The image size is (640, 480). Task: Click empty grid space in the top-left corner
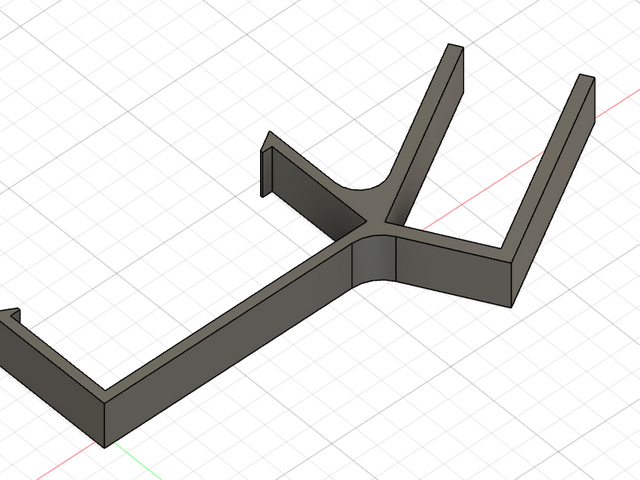(60, 50)
